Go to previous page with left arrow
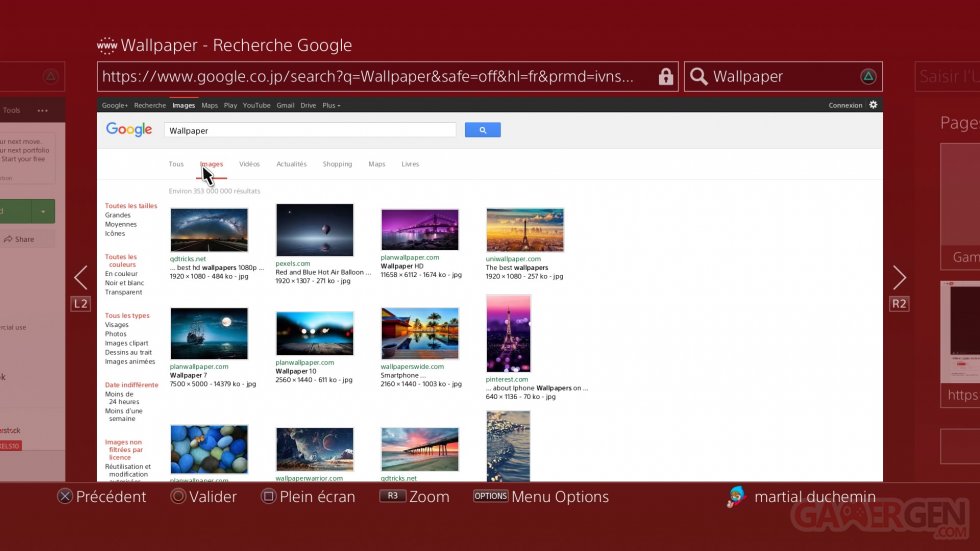This screenshot has height=551, width=980. pyautogui.click(x=81, y=277)
